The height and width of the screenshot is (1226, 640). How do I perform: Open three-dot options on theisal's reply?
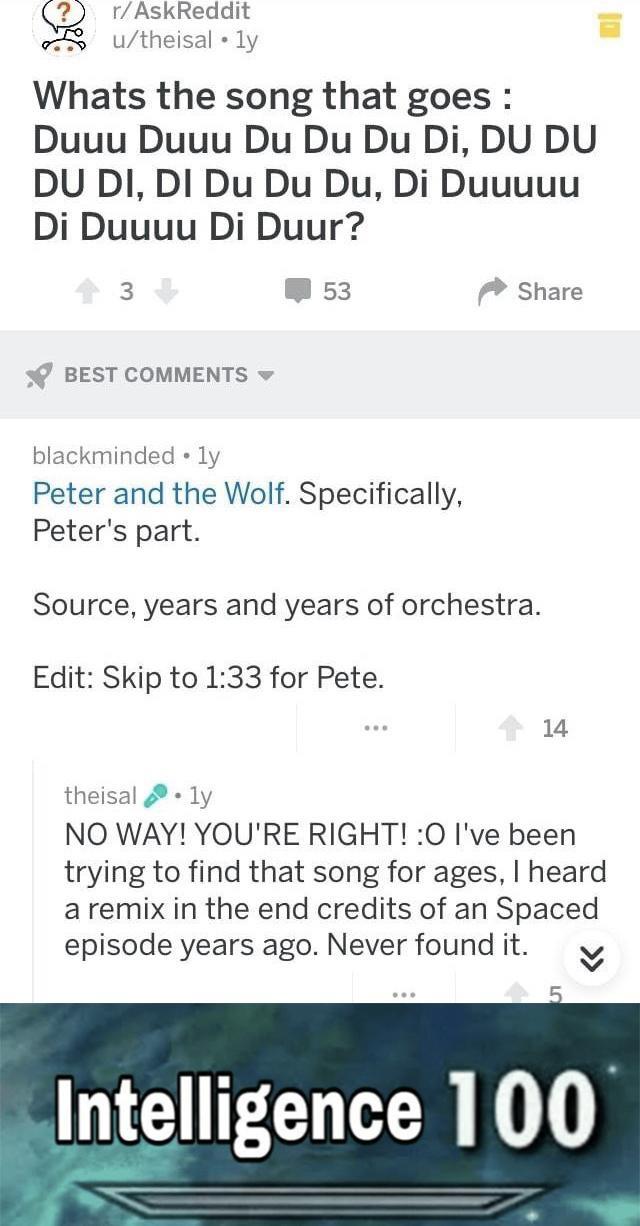coord(403,994)
